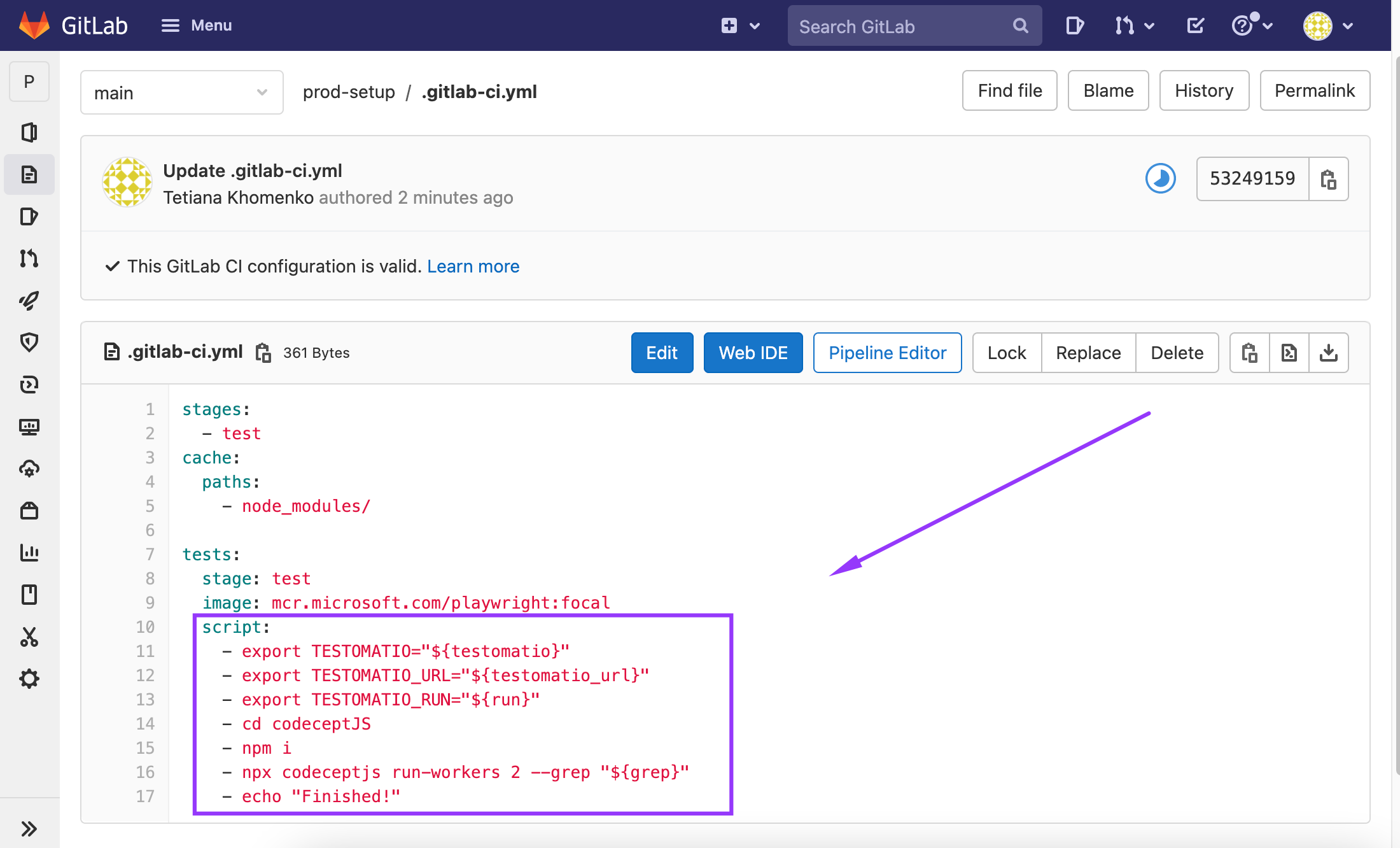Click the Blame button
Viewport: 1400px width, 848px height.
click(1108, 91)
